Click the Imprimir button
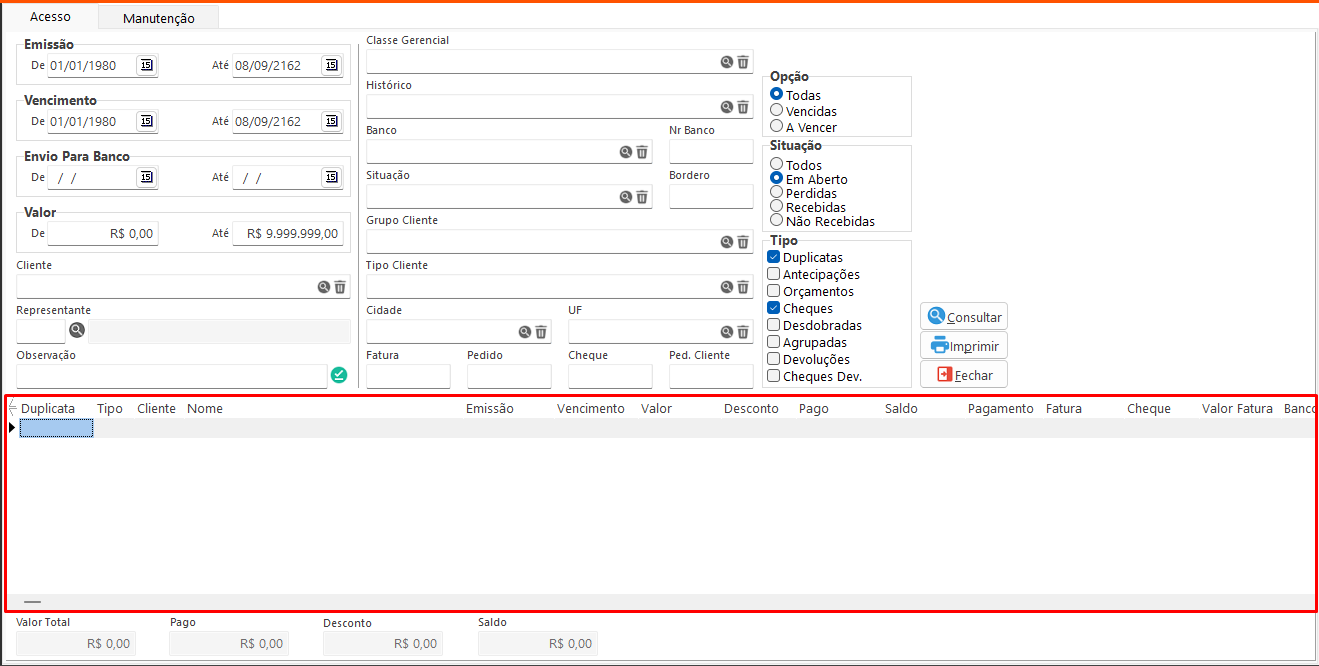Screen dimensions: 1319x666 (x=964, y=346)
